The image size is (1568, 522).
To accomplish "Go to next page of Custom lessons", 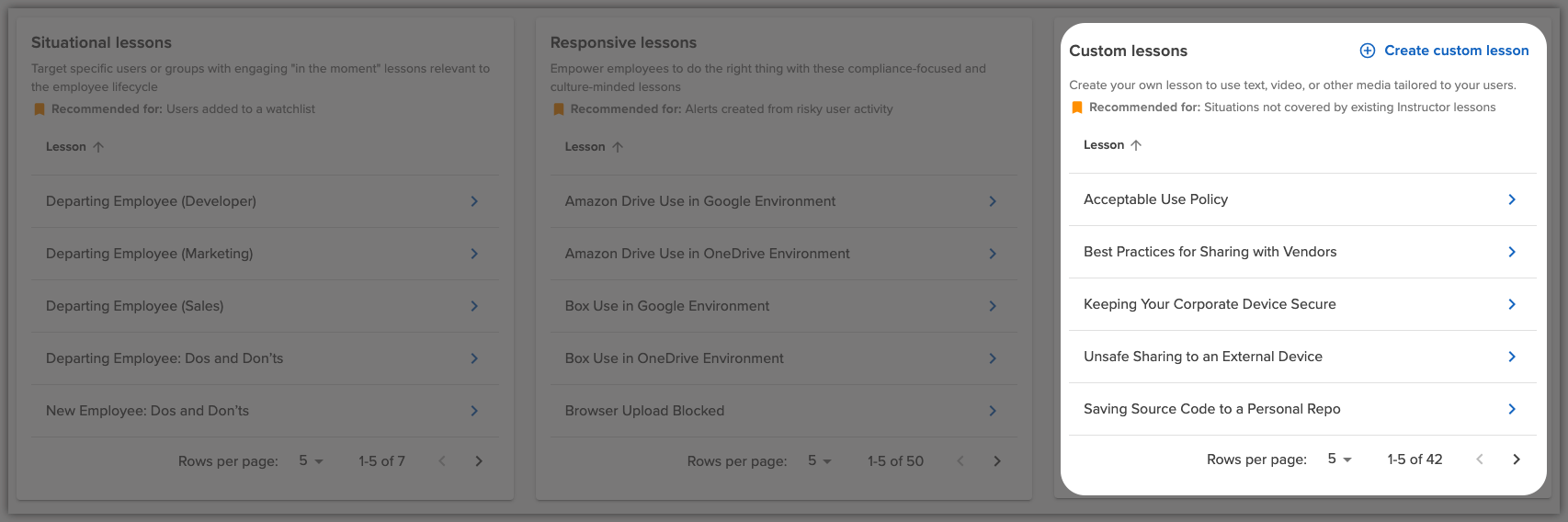I will (x=1516, y=460).
